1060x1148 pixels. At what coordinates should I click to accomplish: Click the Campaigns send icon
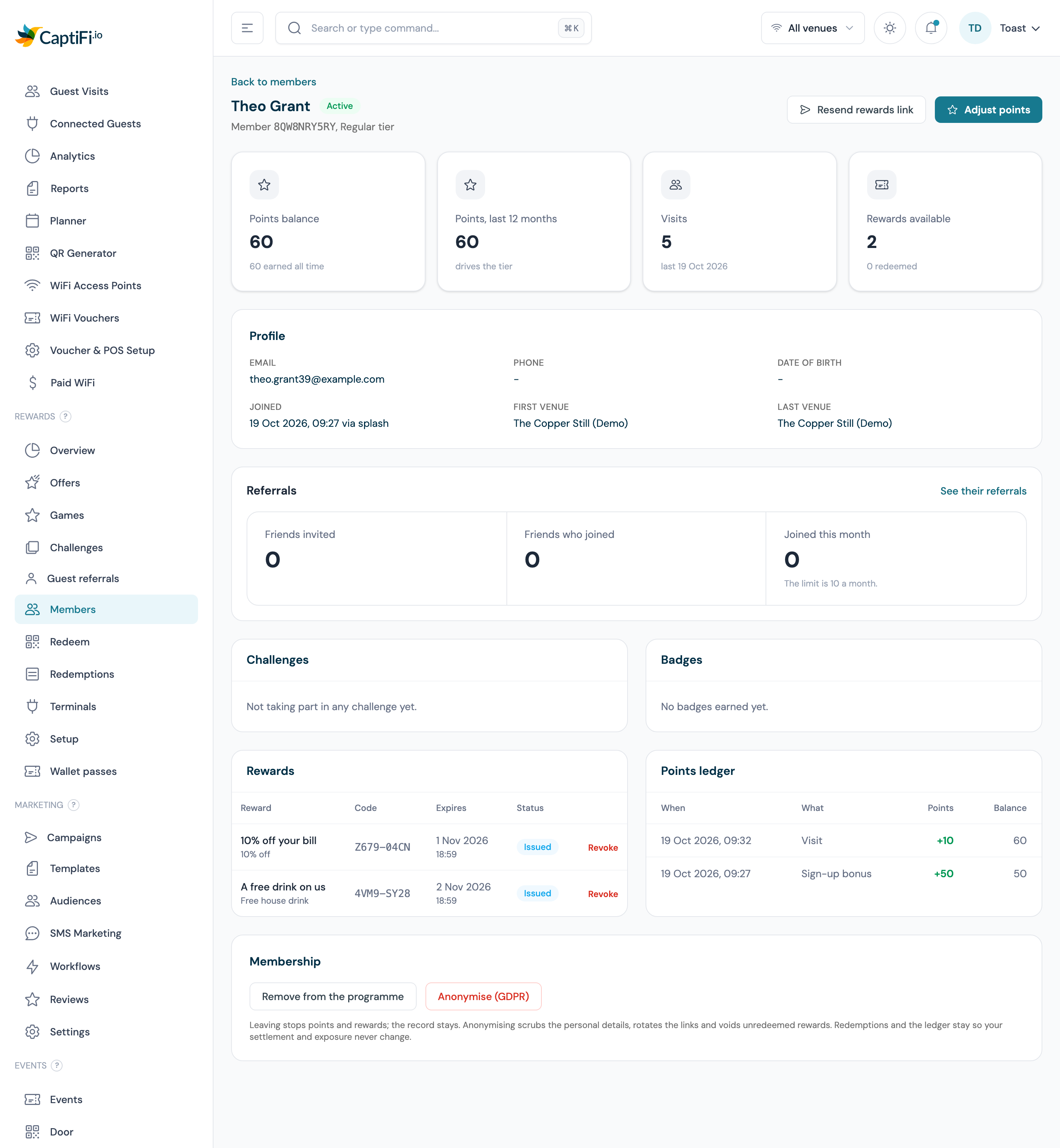tap(31, 838)
